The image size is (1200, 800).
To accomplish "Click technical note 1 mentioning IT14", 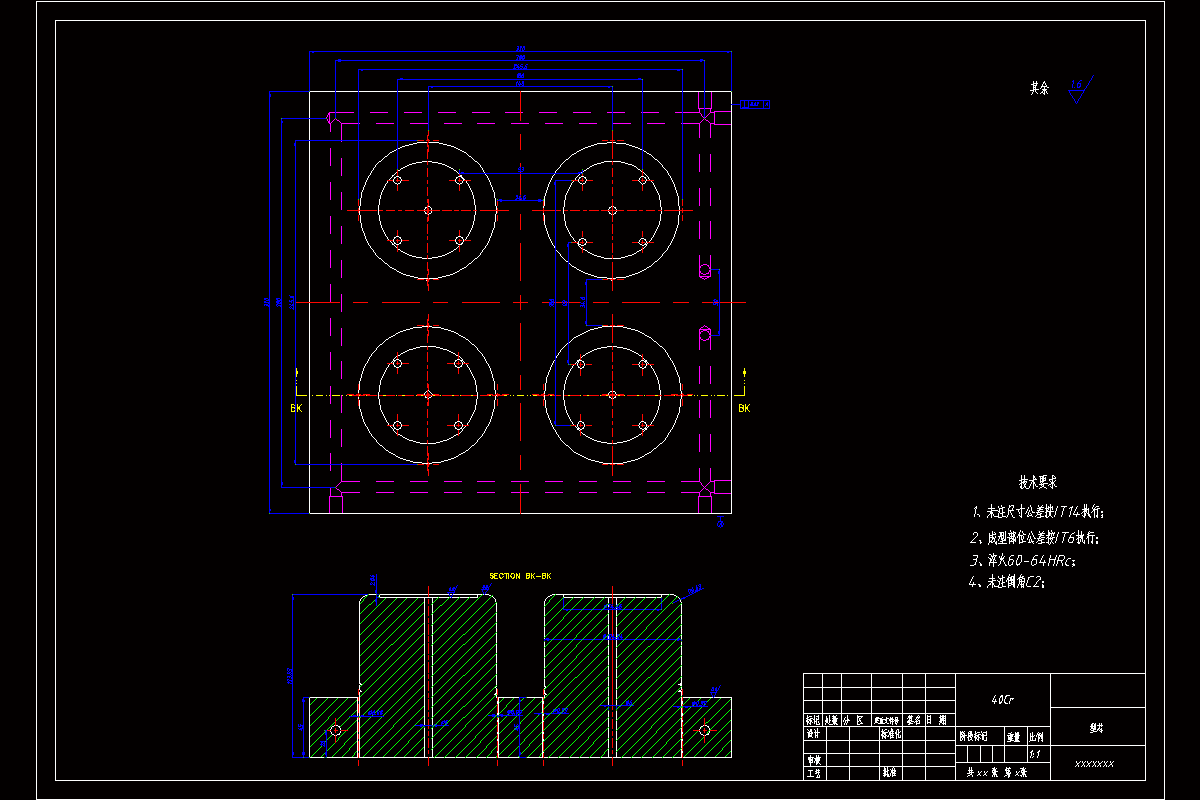I will pyautogui.click(x=1038, y=512).
